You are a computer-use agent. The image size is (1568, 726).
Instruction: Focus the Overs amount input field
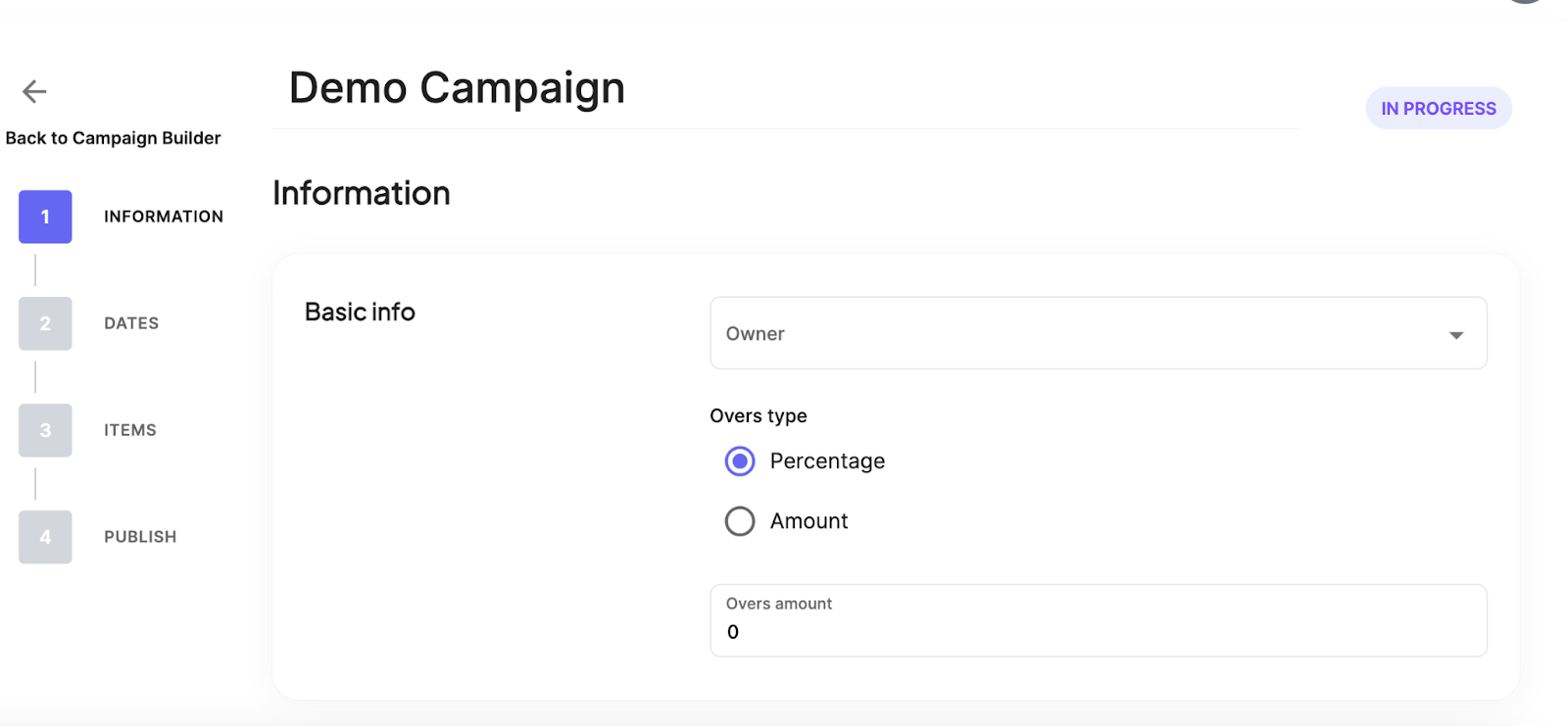(x=1098, y=631)
